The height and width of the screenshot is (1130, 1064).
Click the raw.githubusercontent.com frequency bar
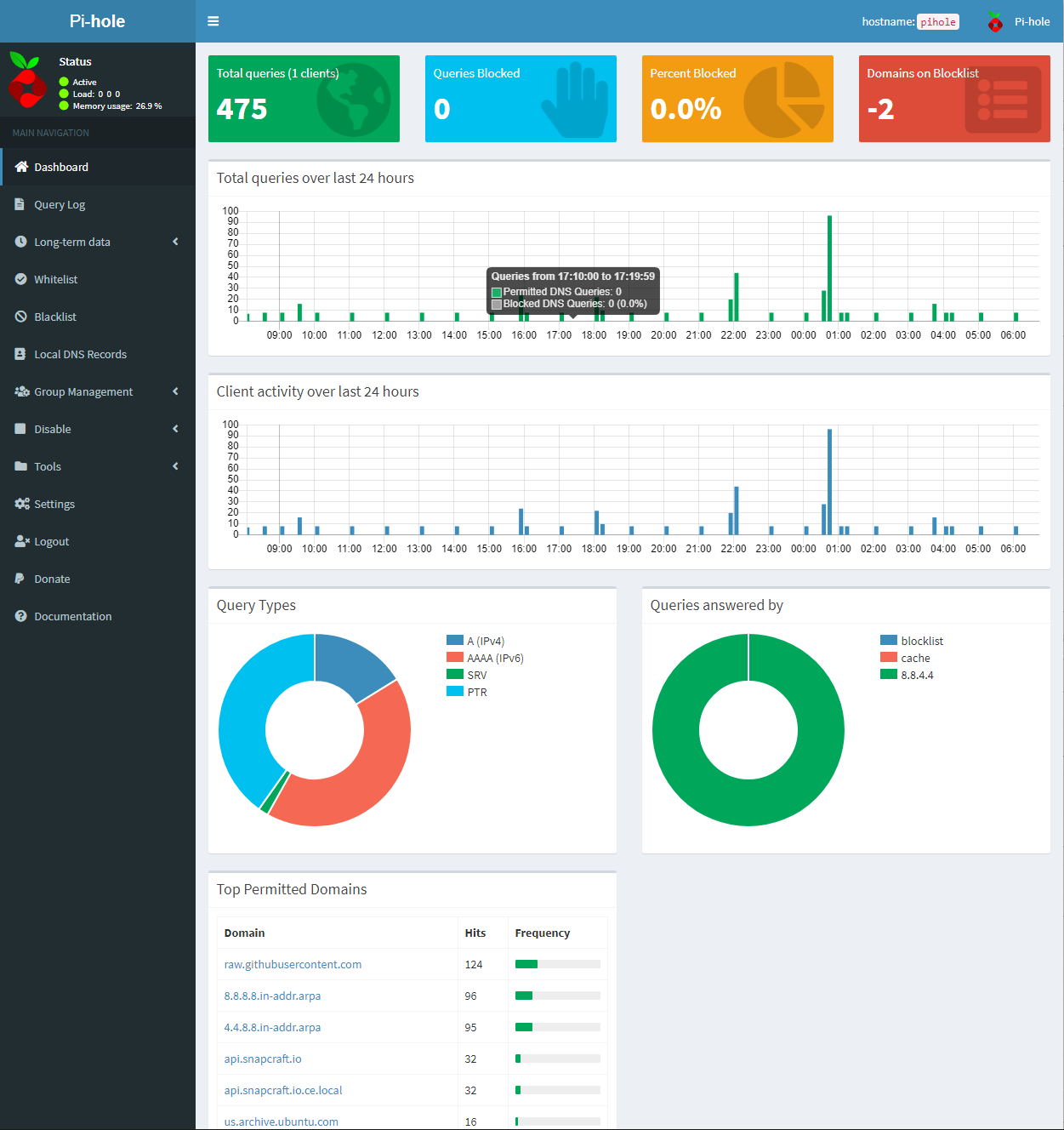(557, 964)
